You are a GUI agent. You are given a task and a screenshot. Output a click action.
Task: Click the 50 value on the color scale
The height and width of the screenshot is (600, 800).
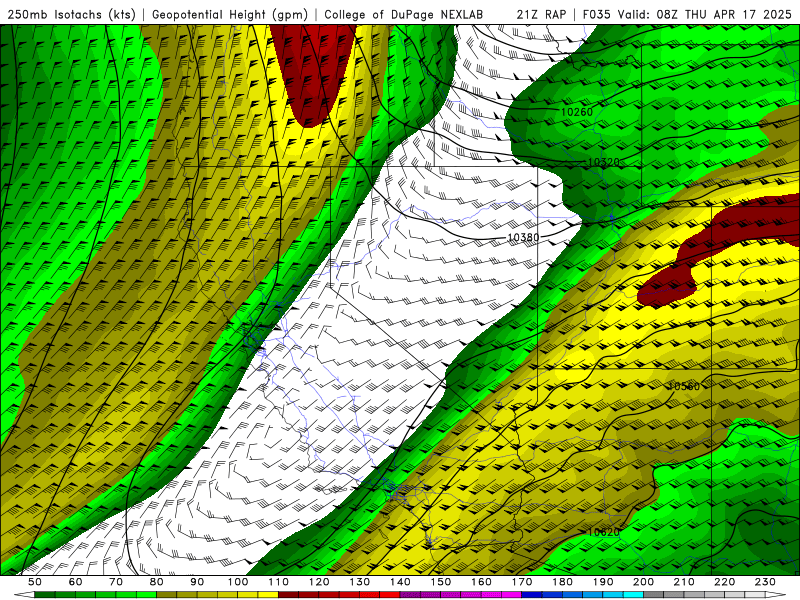35,582
